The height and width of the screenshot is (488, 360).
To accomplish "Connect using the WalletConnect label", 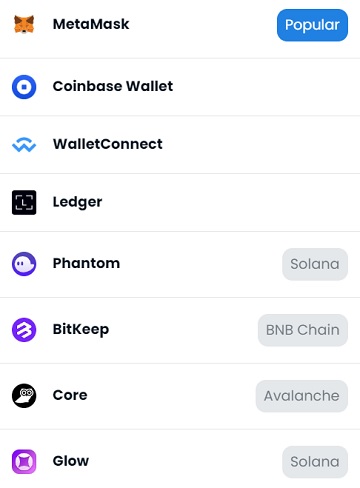I will [x=108, y=144].
